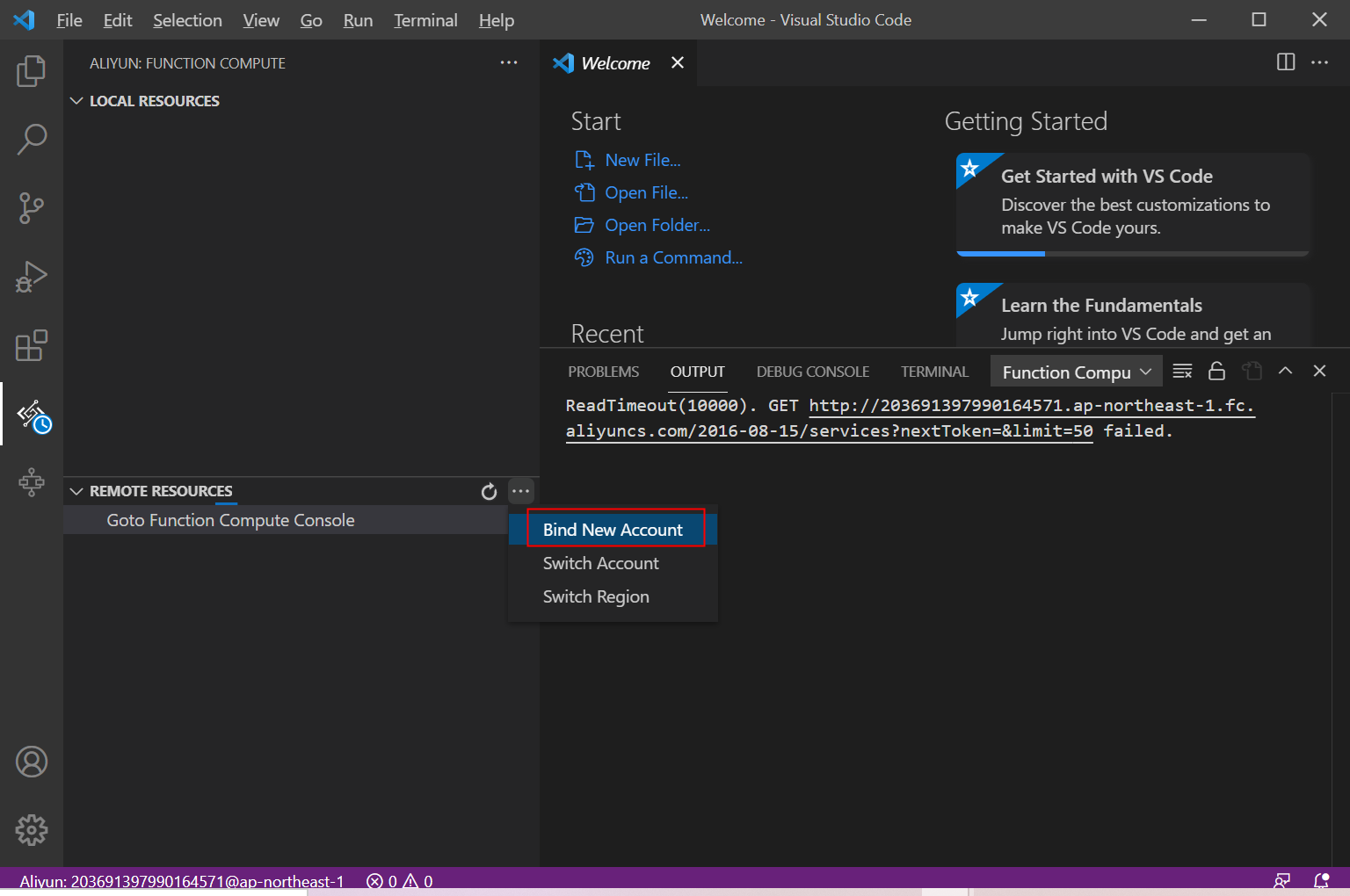This screenshot has width=1350, height=896.
Task: Open the feedback icon in status bar
Action: [x=1282, y=880]
